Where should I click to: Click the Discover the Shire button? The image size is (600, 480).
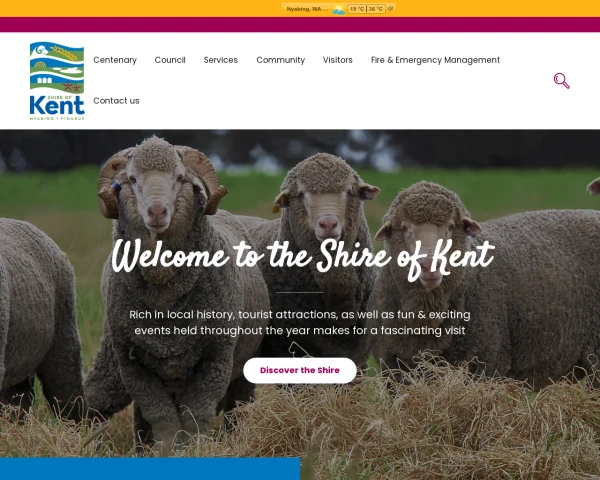[x=300, y=370]
